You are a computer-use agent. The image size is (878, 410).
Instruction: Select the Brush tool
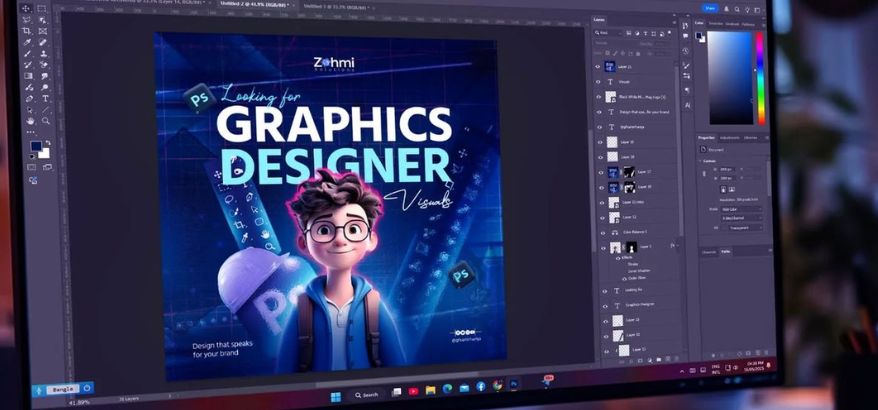[x=27, y=53]
